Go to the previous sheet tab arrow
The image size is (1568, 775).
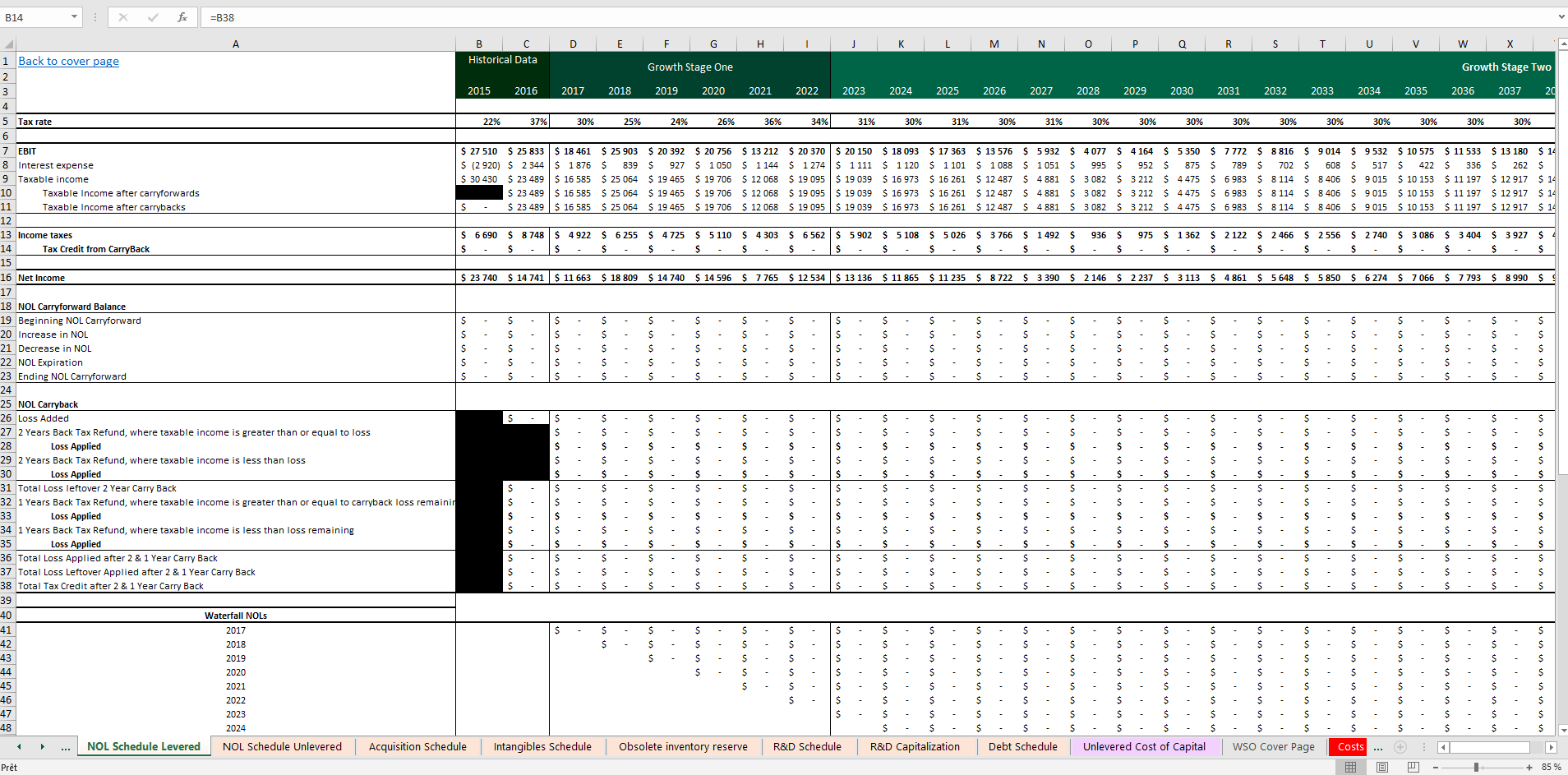tap(19, 746)
